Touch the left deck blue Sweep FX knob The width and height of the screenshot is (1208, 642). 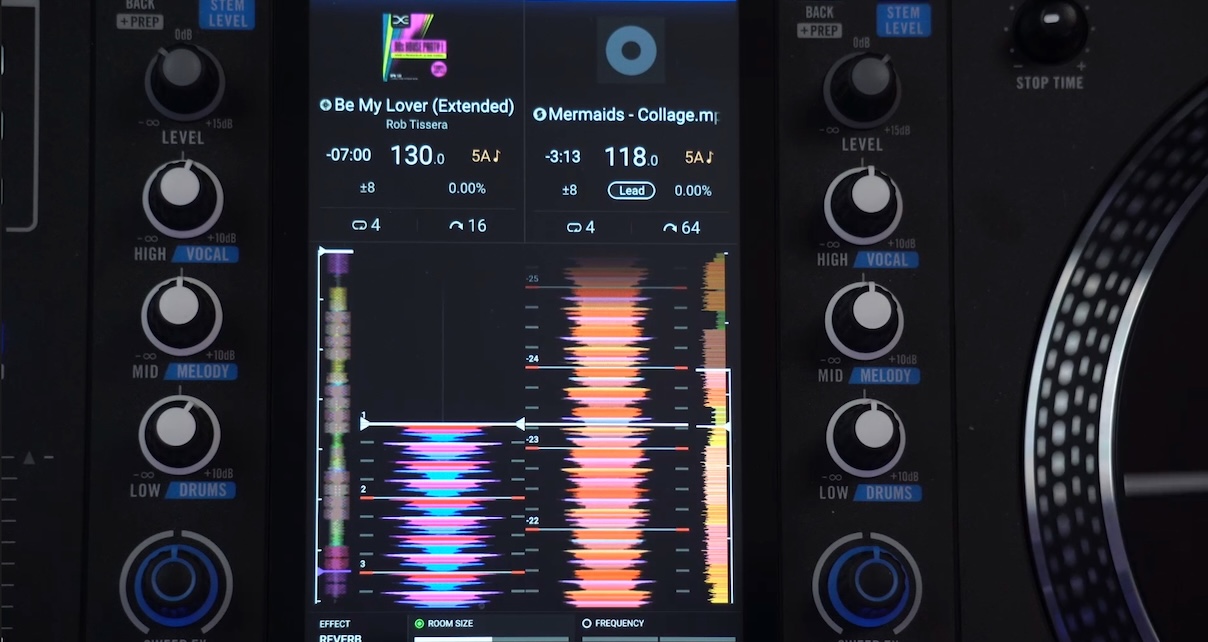pos(176,581)
